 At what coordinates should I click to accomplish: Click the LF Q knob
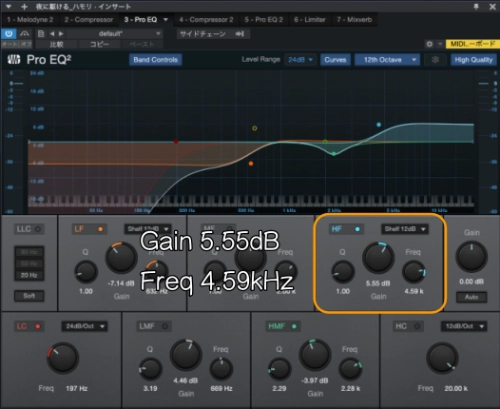point(86,272)
